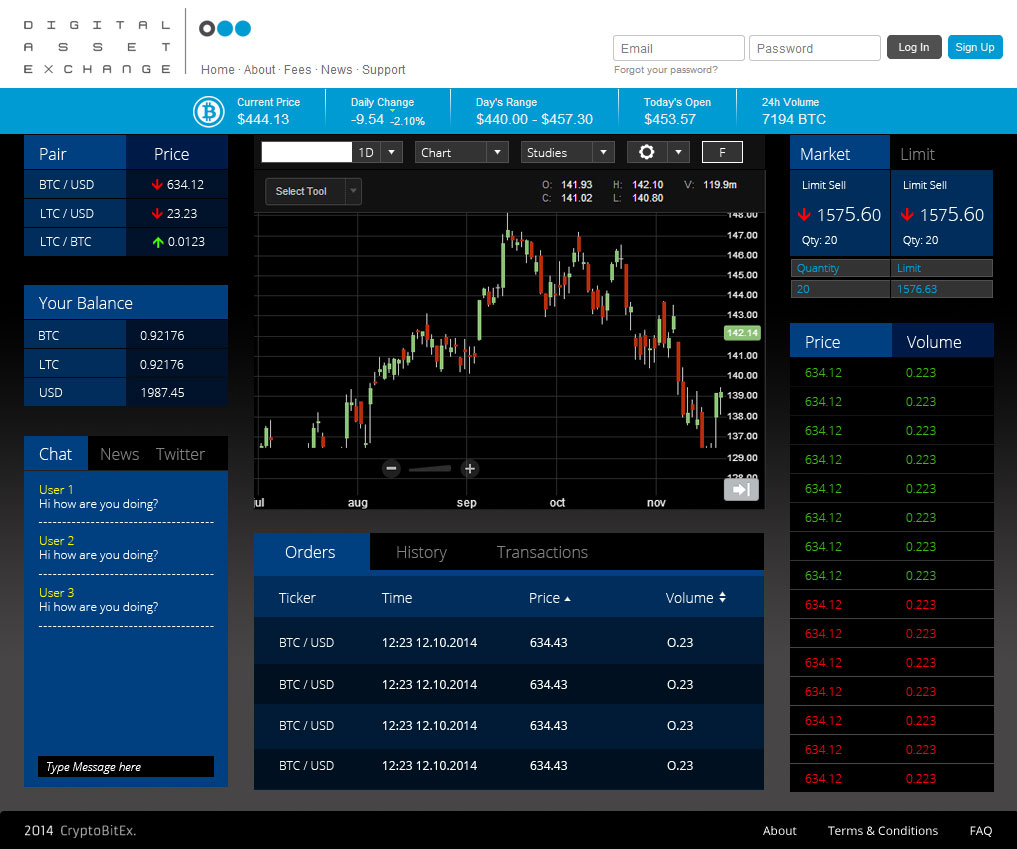Click the Ticker column header
The height and width of the screenshot is (849, 1017).
(297, 598)
